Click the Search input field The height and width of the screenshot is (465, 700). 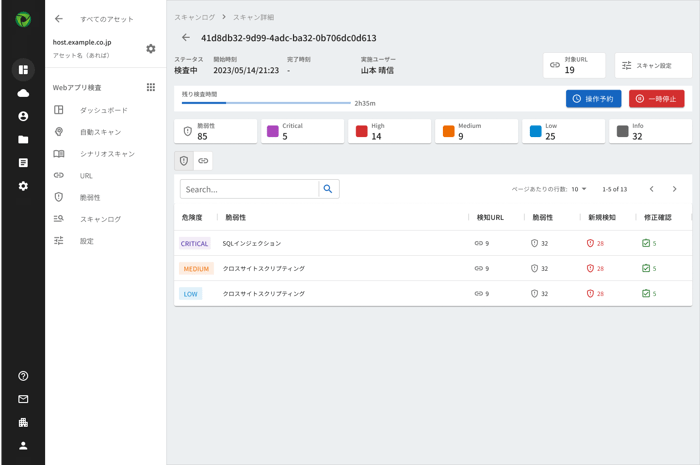coord(250,189)
